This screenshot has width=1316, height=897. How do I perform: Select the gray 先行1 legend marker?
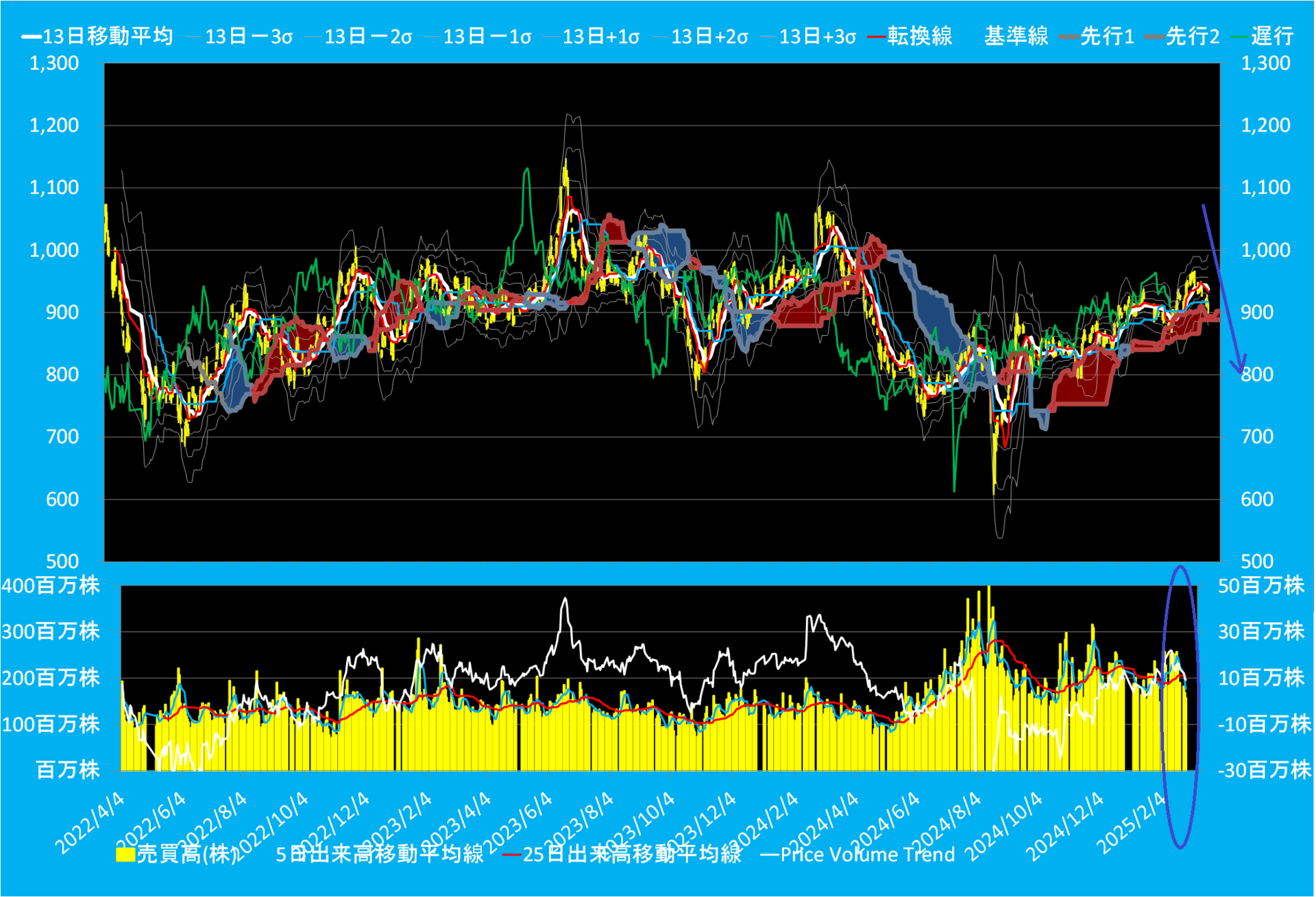coord(1070,36)
